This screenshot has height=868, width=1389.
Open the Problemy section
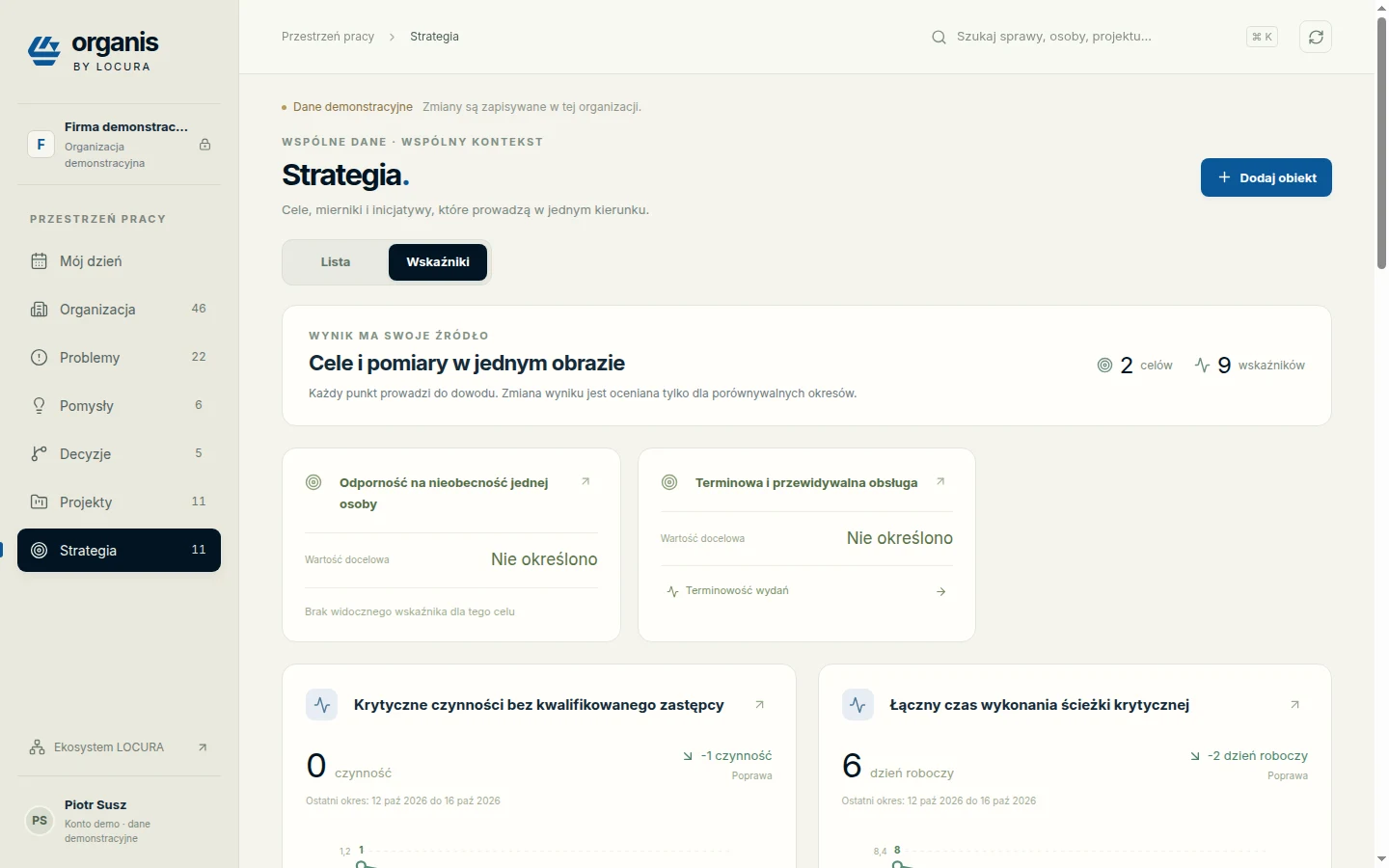click(x=119, y=358)
